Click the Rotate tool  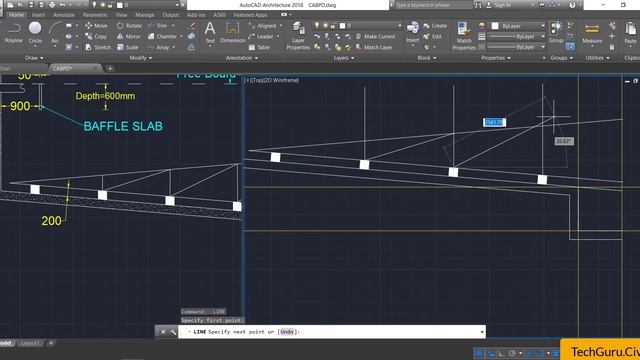(x=129, y=26)
